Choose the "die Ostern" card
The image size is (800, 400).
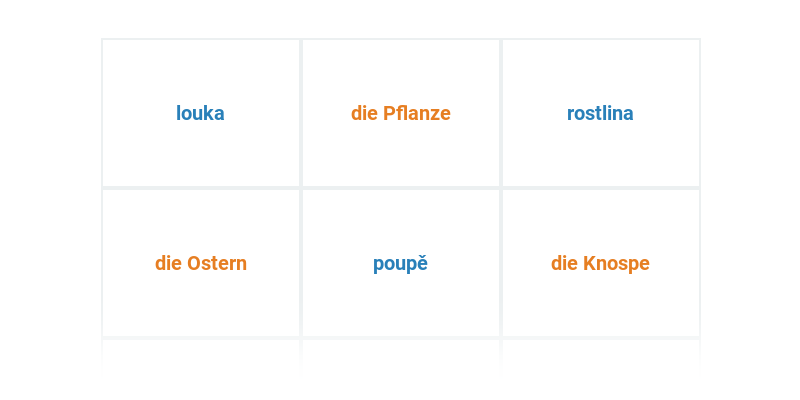pos(200,263)
